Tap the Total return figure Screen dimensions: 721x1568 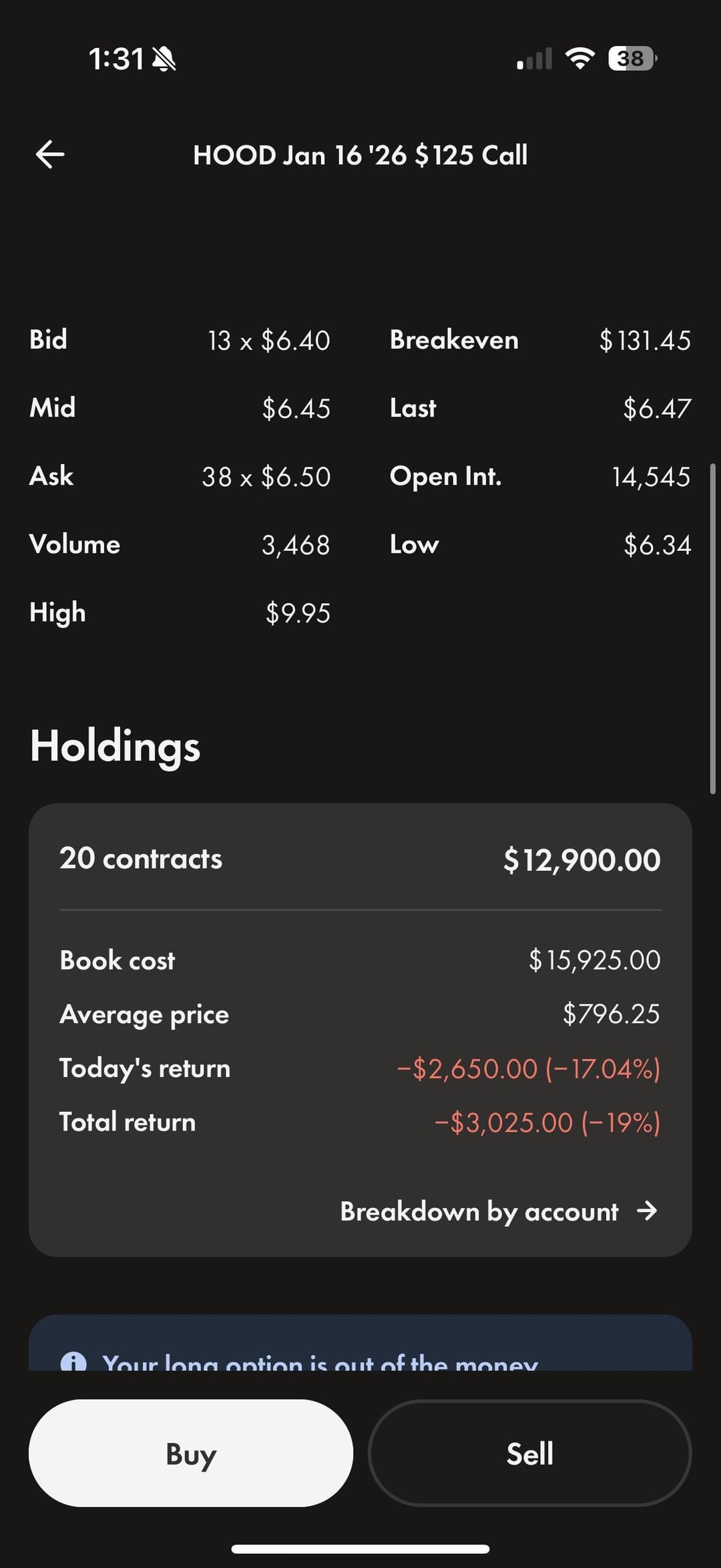547,1123
